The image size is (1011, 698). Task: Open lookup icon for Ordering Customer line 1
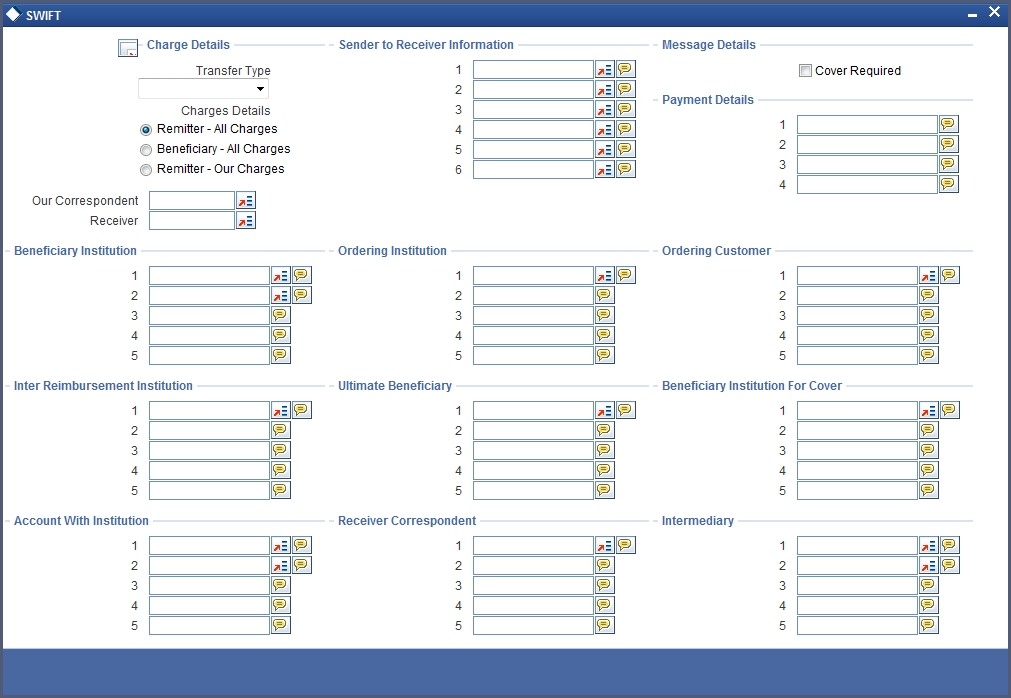coord(928,276)
